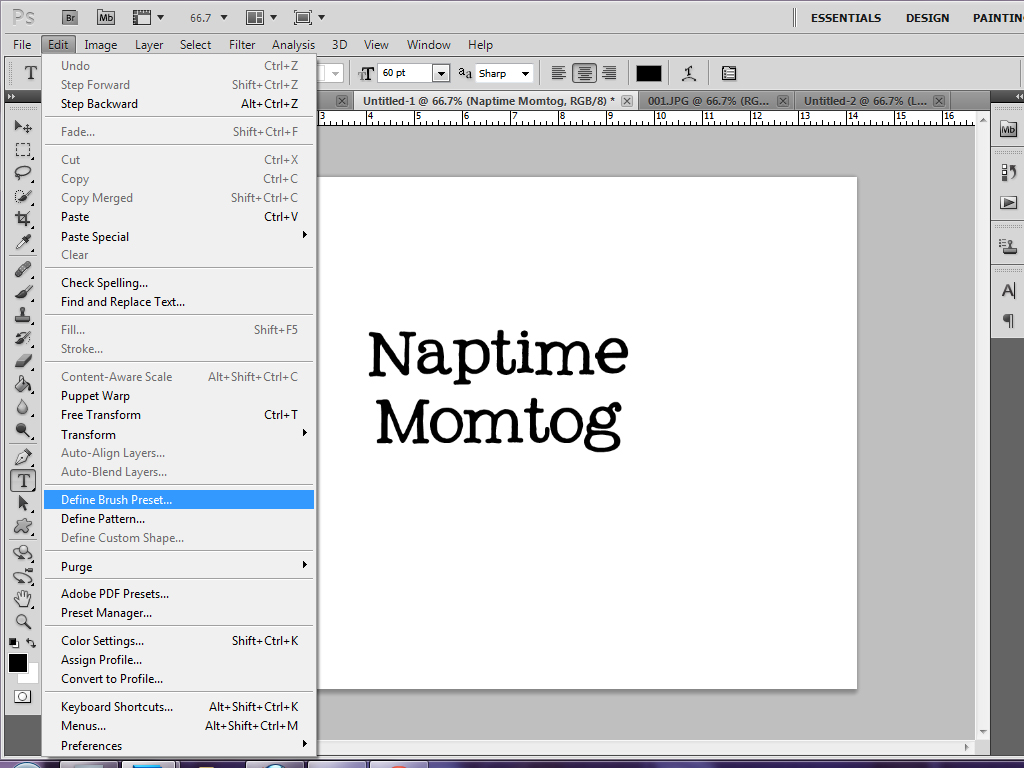The height and width of the screenshot is (768, 1024).
Task: Select the Blur tool
Action: (23, 407)
